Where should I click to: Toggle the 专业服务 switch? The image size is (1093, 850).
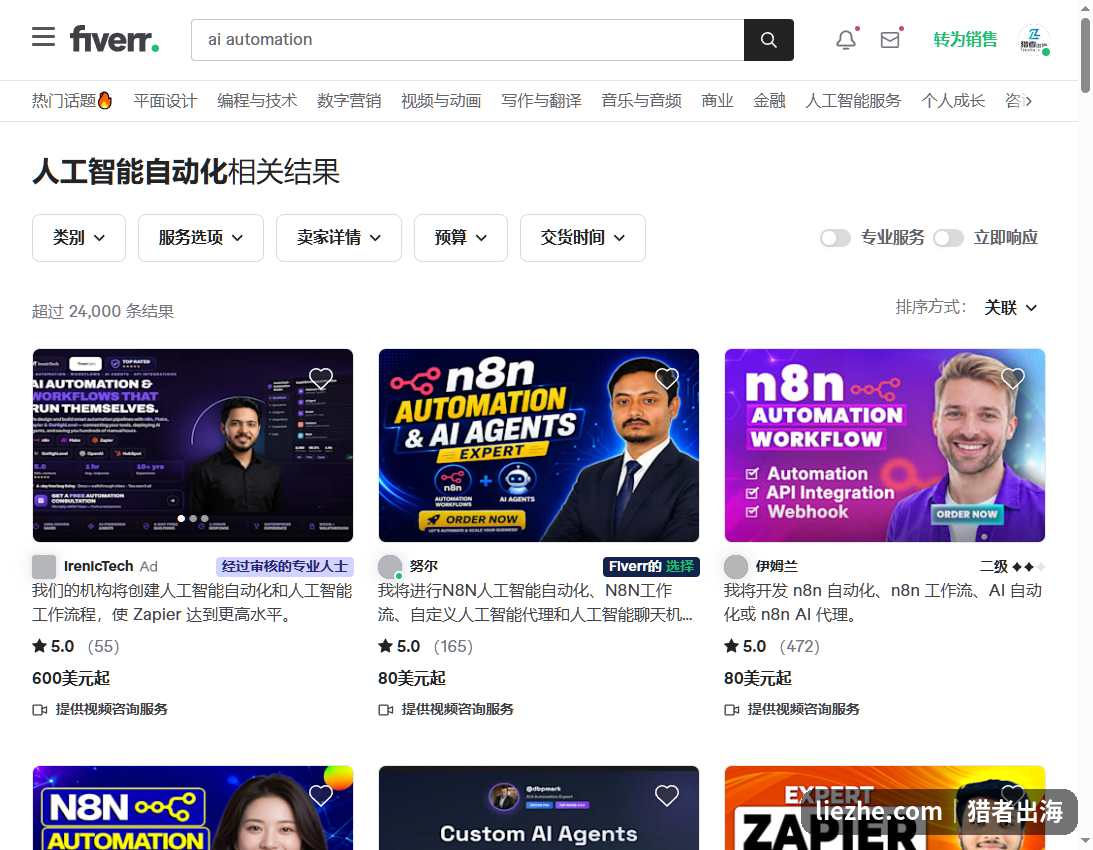pos(835,238)
